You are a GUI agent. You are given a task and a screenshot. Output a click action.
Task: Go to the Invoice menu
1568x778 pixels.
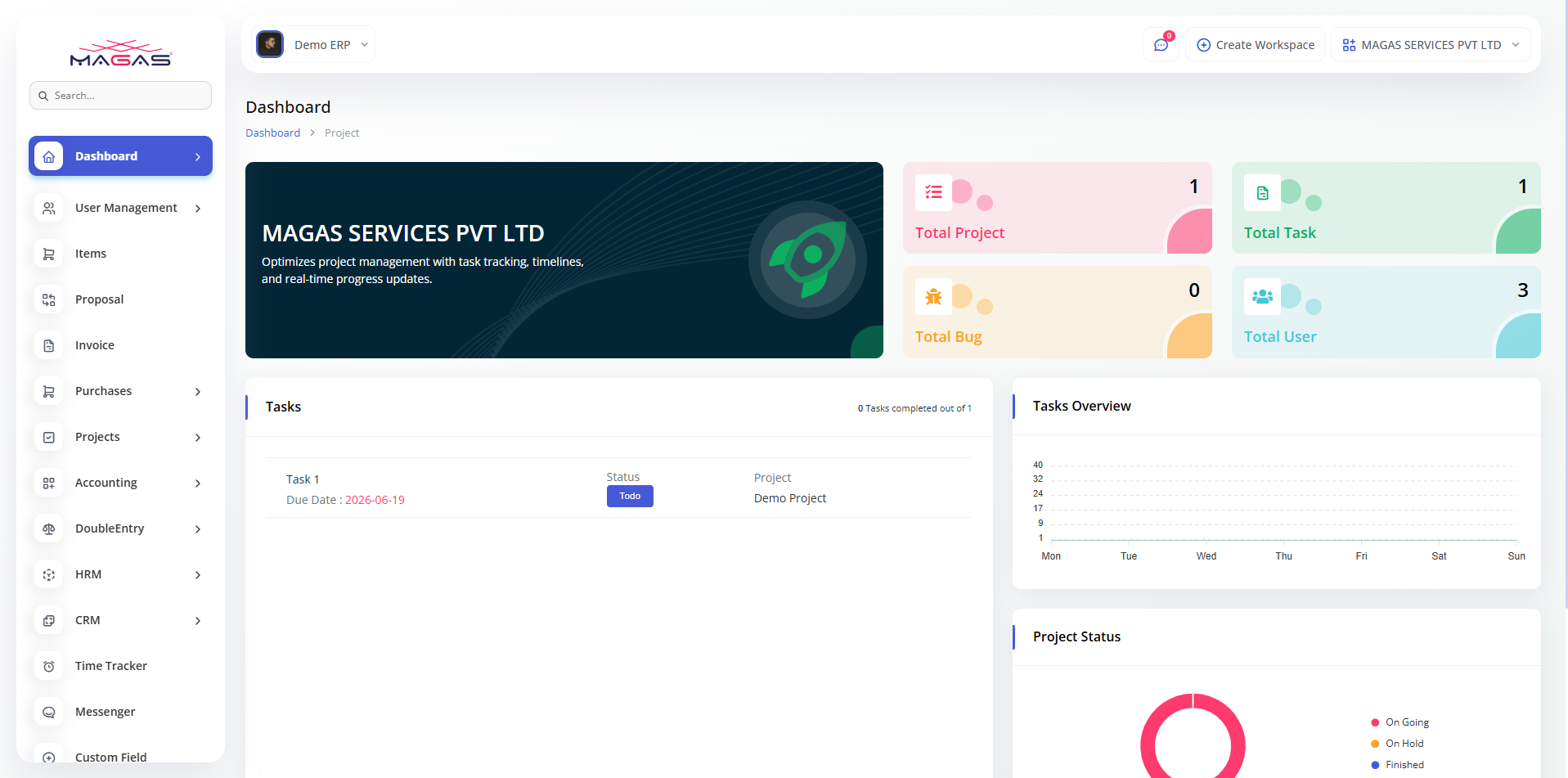point(120,346)
